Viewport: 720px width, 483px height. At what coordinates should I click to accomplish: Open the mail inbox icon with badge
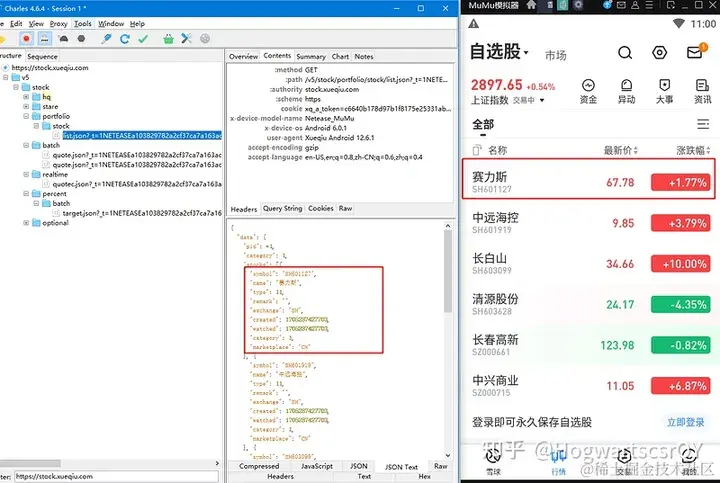[696, 51]
